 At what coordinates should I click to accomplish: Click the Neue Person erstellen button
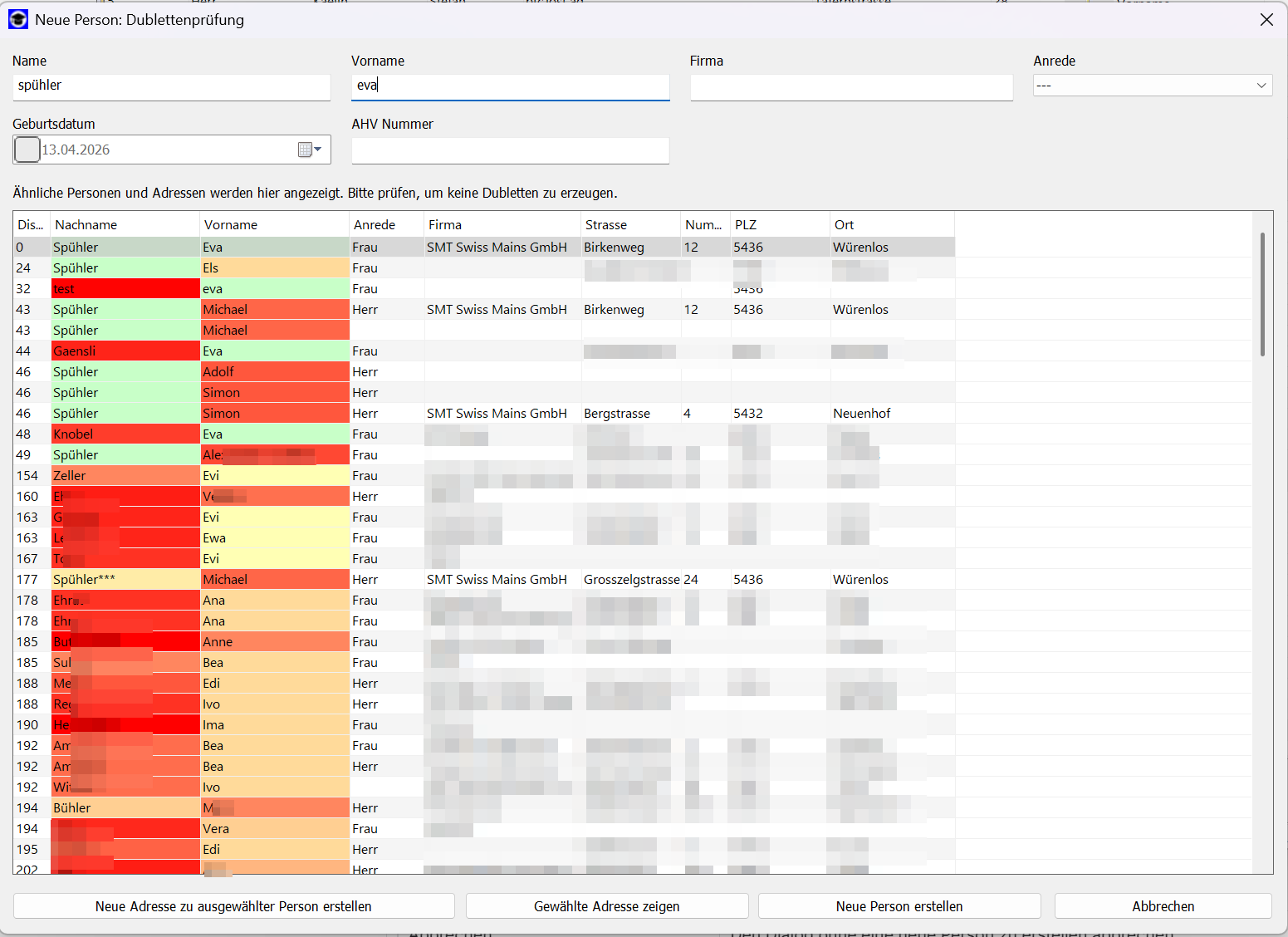click(x=899, y=906)
